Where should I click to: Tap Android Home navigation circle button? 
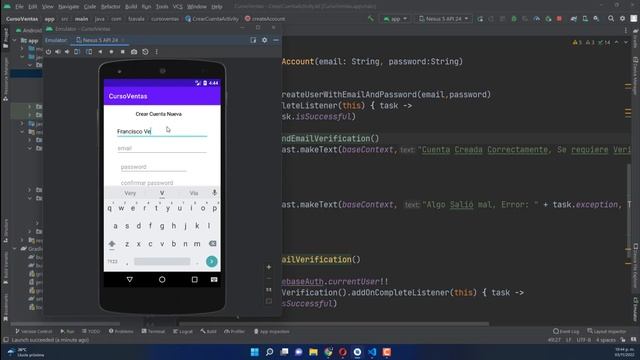[162, 280]
